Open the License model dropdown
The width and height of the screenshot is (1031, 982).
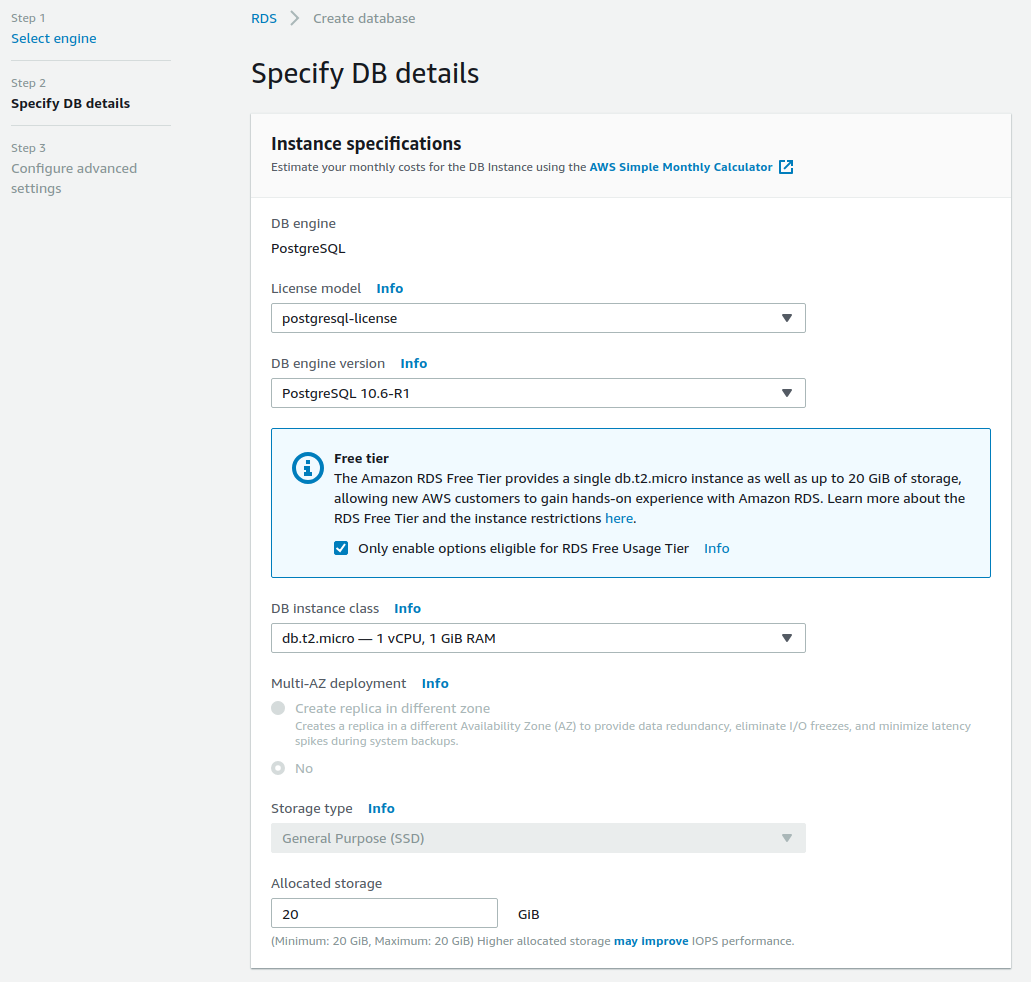click(538, 318)
